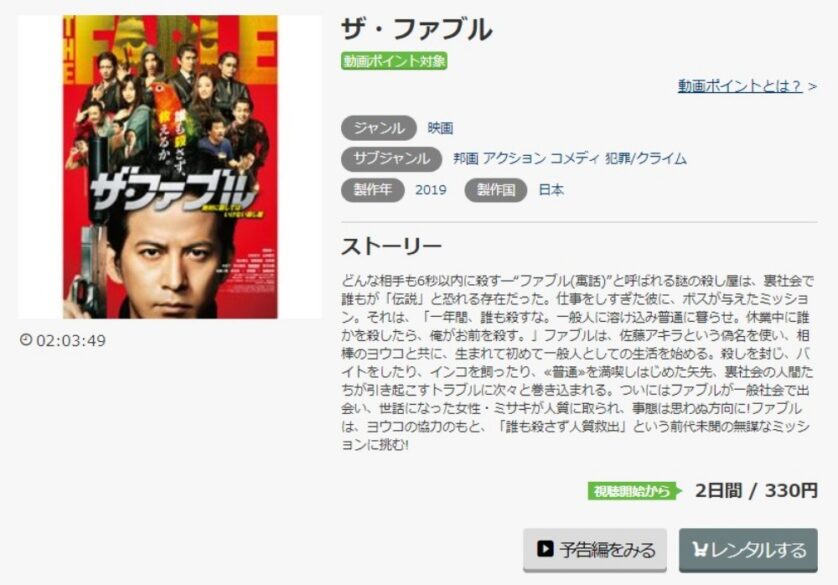This screenshot has width=838, height=585.
Task: Open the 犯罪/クライム subgenre link
Action: coord(646,159)
